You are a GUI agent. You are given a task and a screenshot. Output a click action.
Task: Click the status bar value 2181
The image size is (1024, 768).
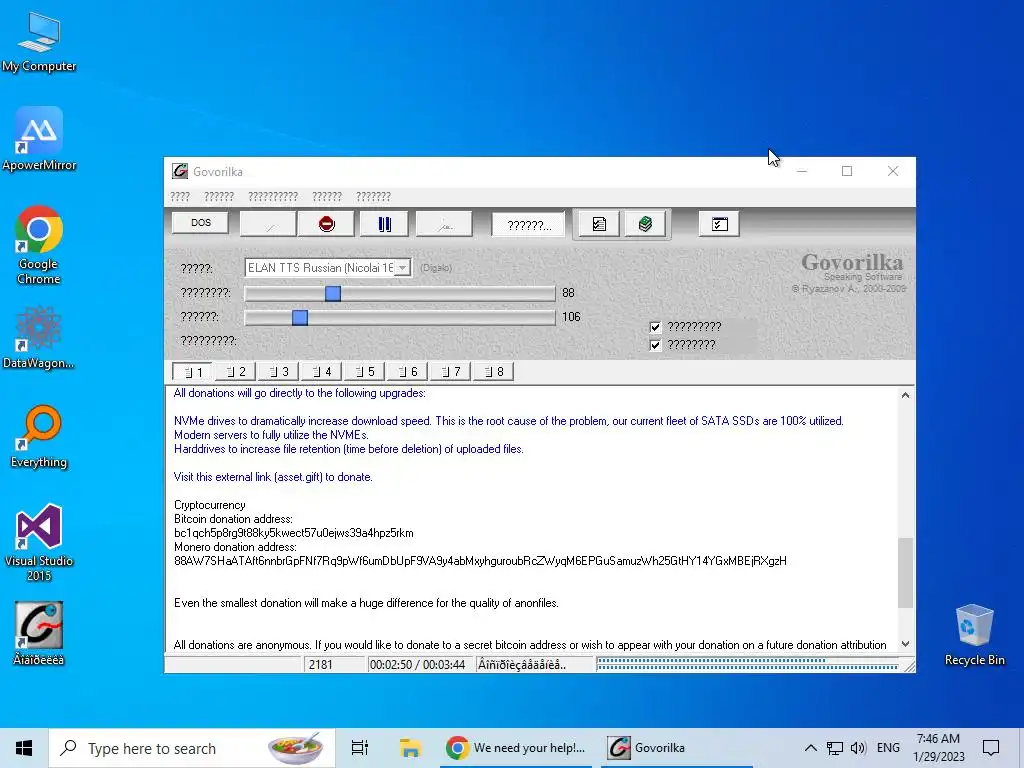click(321, 665)
